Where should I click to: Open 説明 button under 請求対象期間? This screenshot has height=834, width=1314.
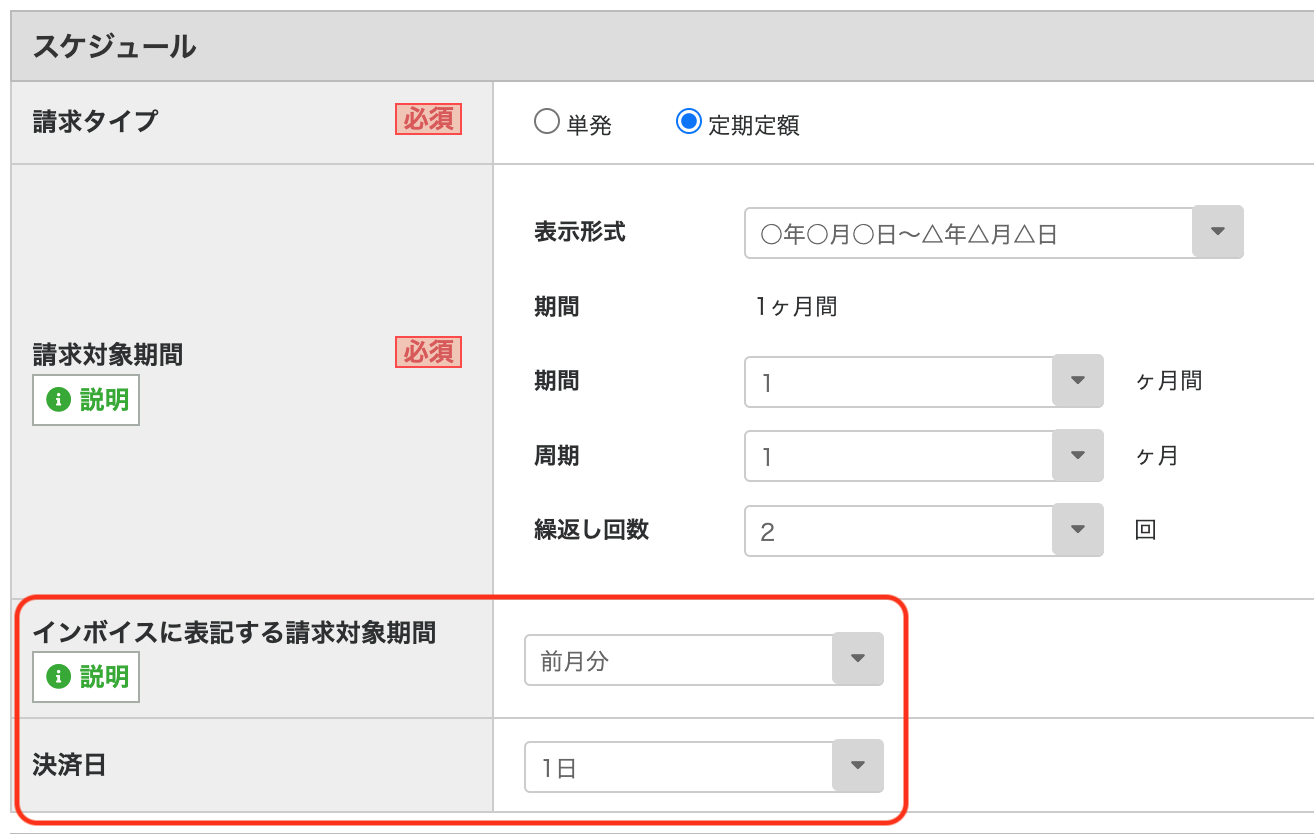86,400
